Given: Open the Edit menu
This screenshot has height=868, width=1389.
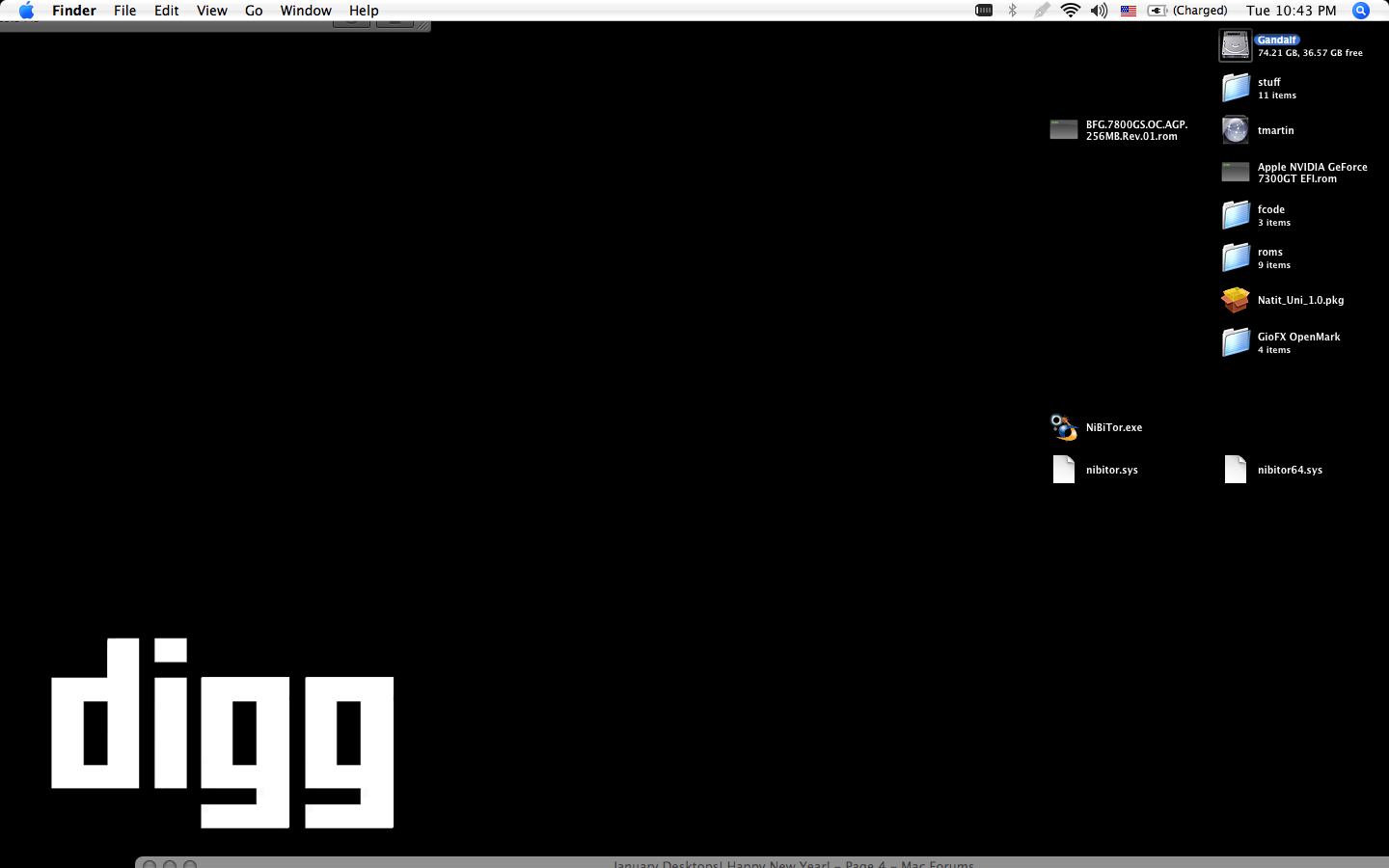Looking at the screenshot, I should 166,11.
